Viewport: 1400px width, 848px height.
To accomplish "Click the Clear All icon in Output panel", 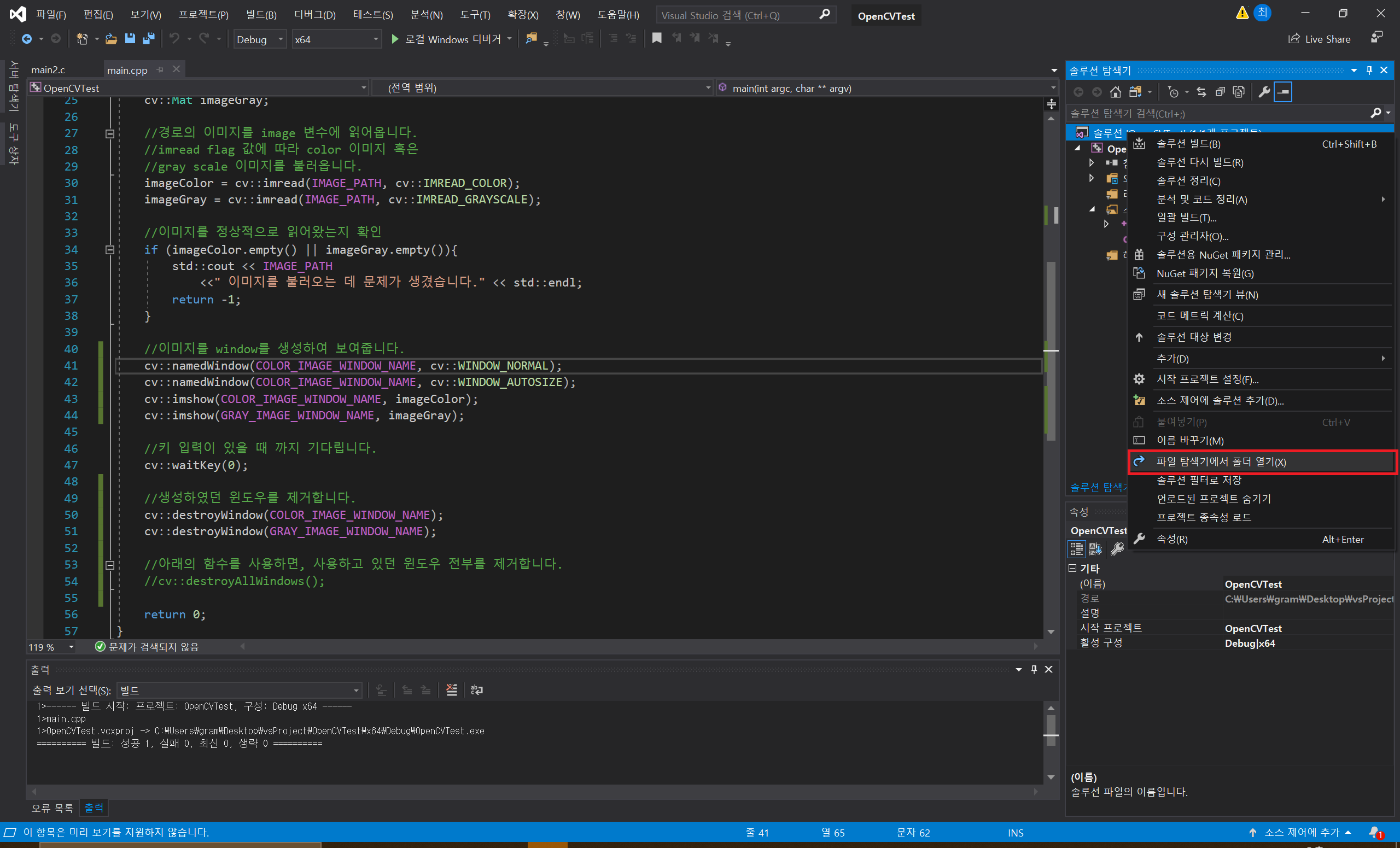I will (x=452, y=689).
